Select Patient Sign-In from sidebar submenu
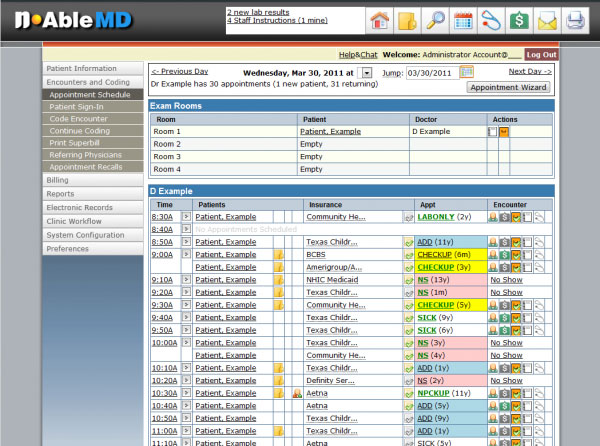600x446 pixels. 93,107
